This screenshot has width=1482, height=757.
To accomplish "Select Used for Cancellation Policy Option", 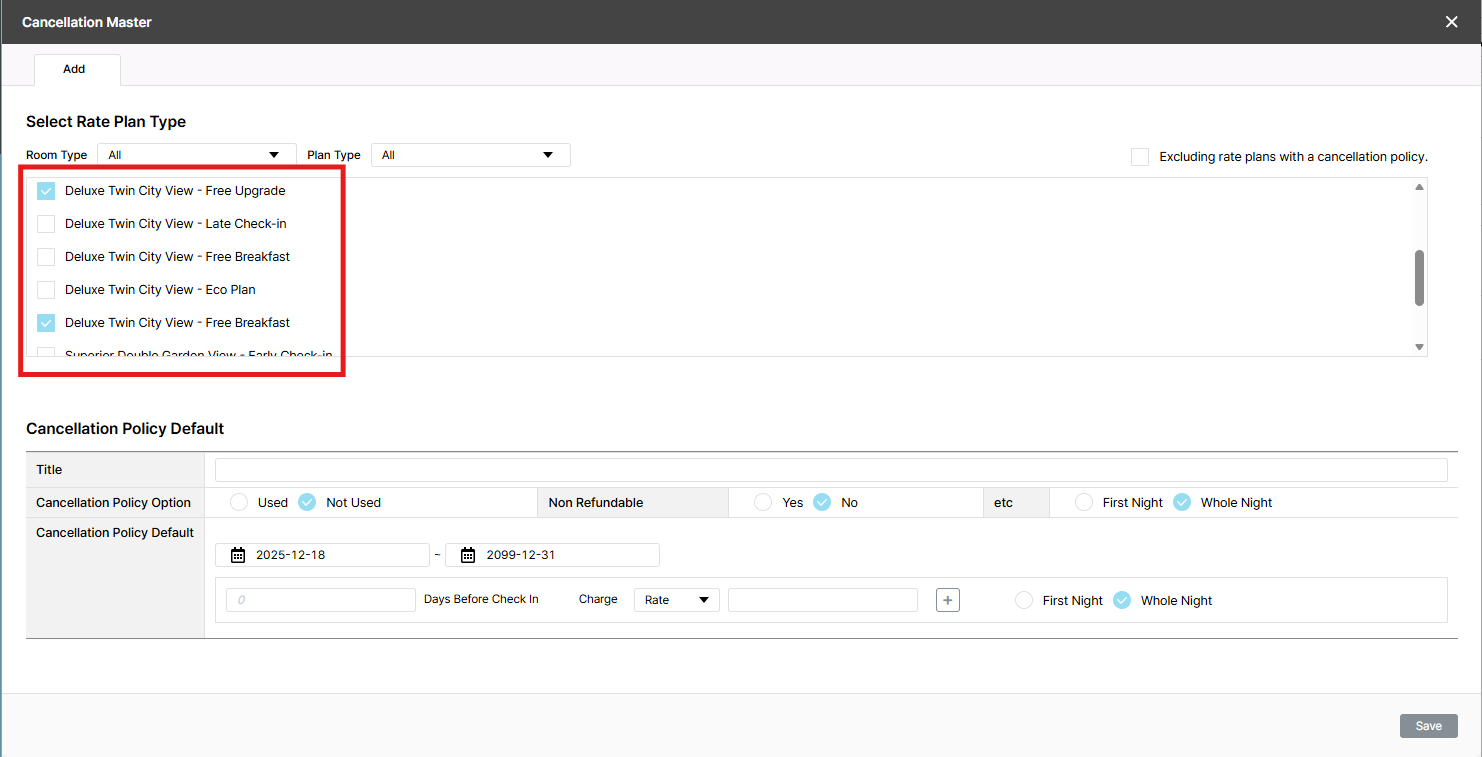I will tap(239, 502).
